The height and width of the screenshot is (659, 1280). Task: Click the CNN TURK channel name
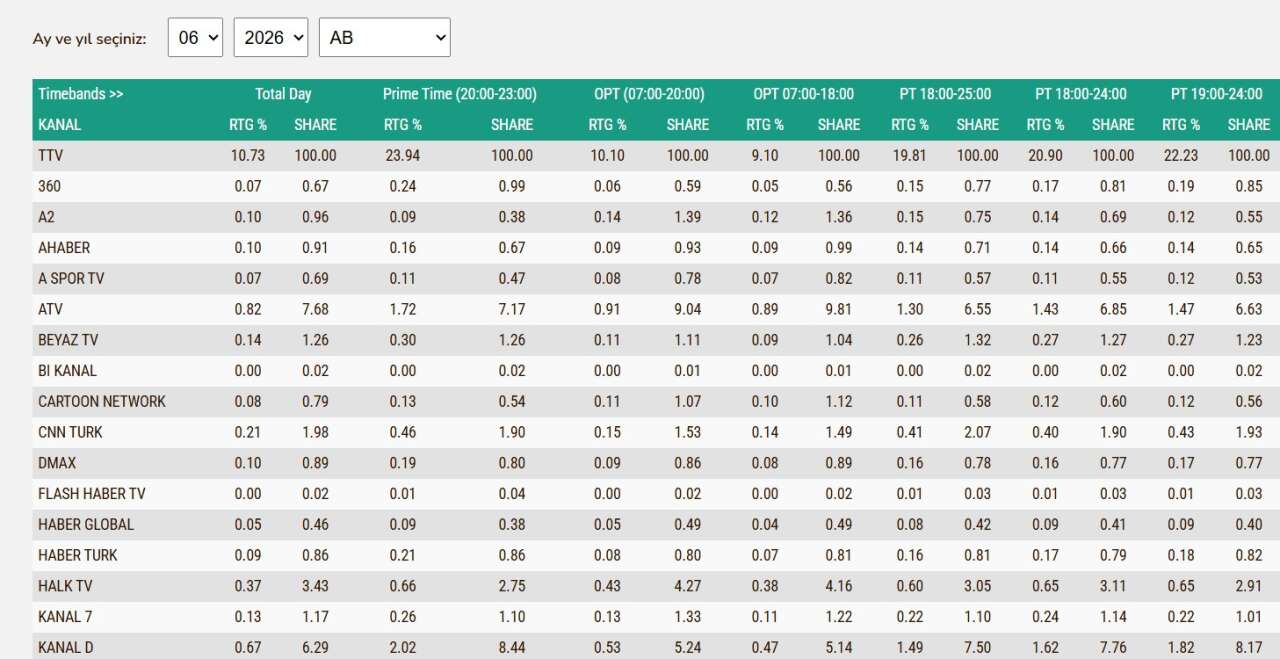coord(70,433)
